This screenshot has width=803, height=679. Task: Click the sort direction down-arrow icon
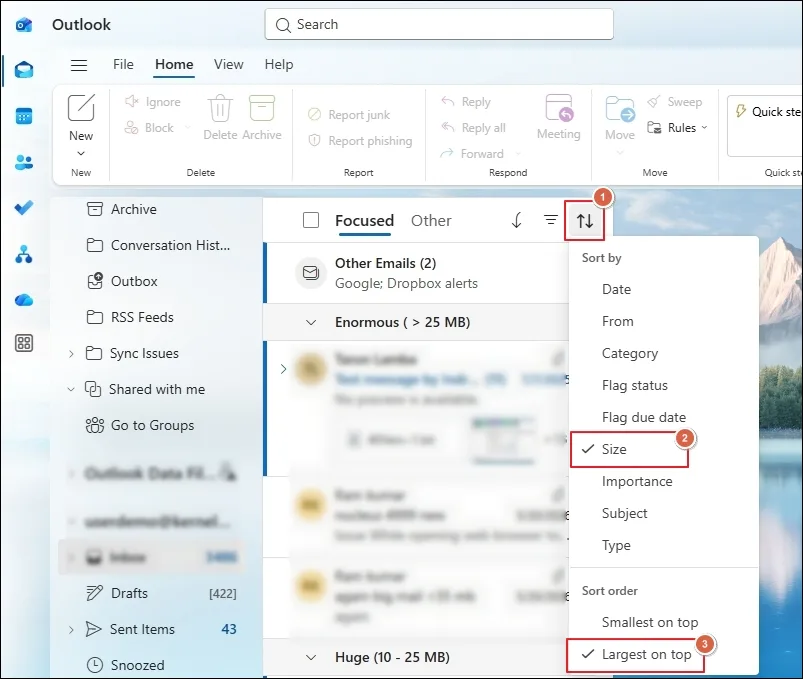pos(517,221)
